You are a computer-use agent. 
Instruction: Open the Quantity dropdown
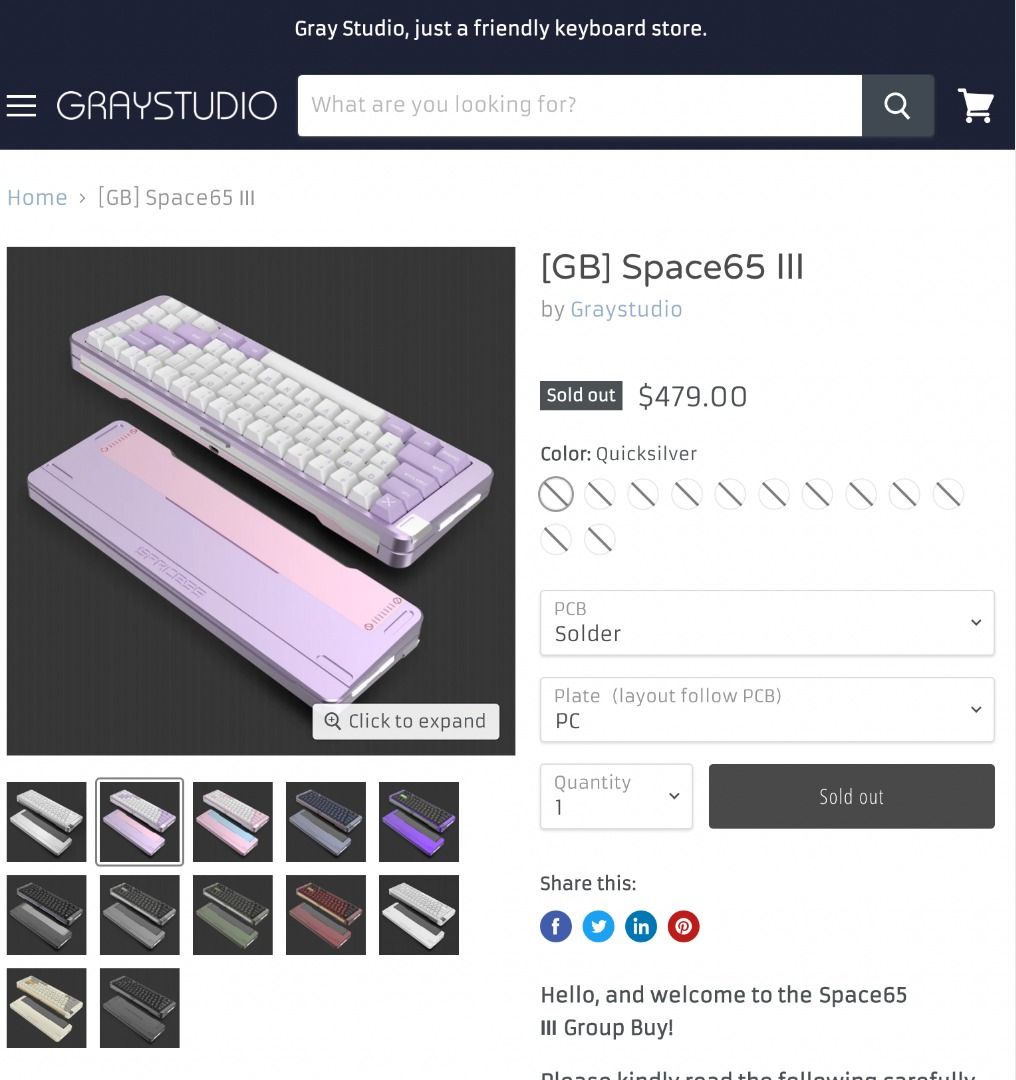(616, 796)
